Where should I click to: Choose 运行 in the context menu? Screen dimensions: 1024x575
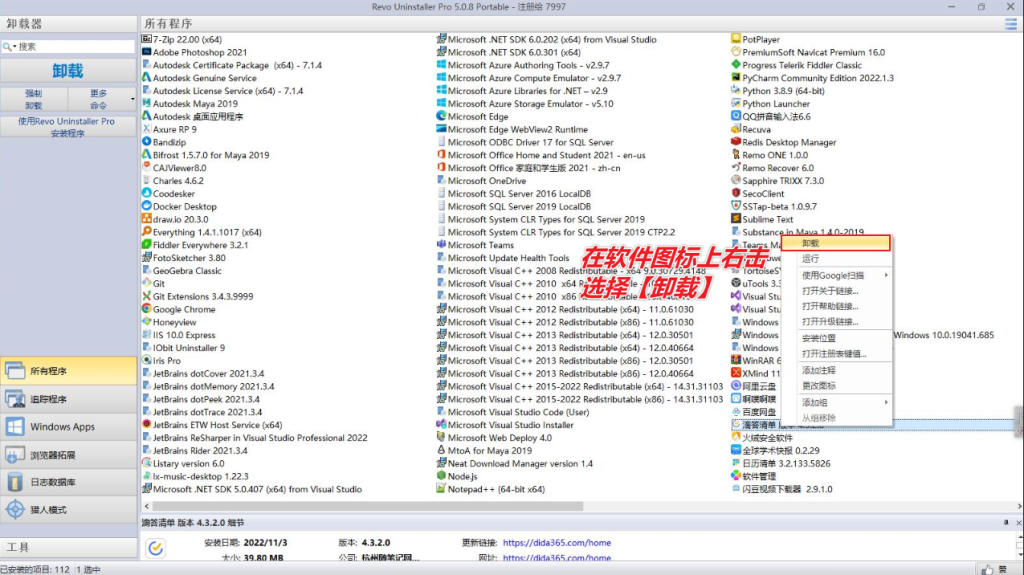837,259
